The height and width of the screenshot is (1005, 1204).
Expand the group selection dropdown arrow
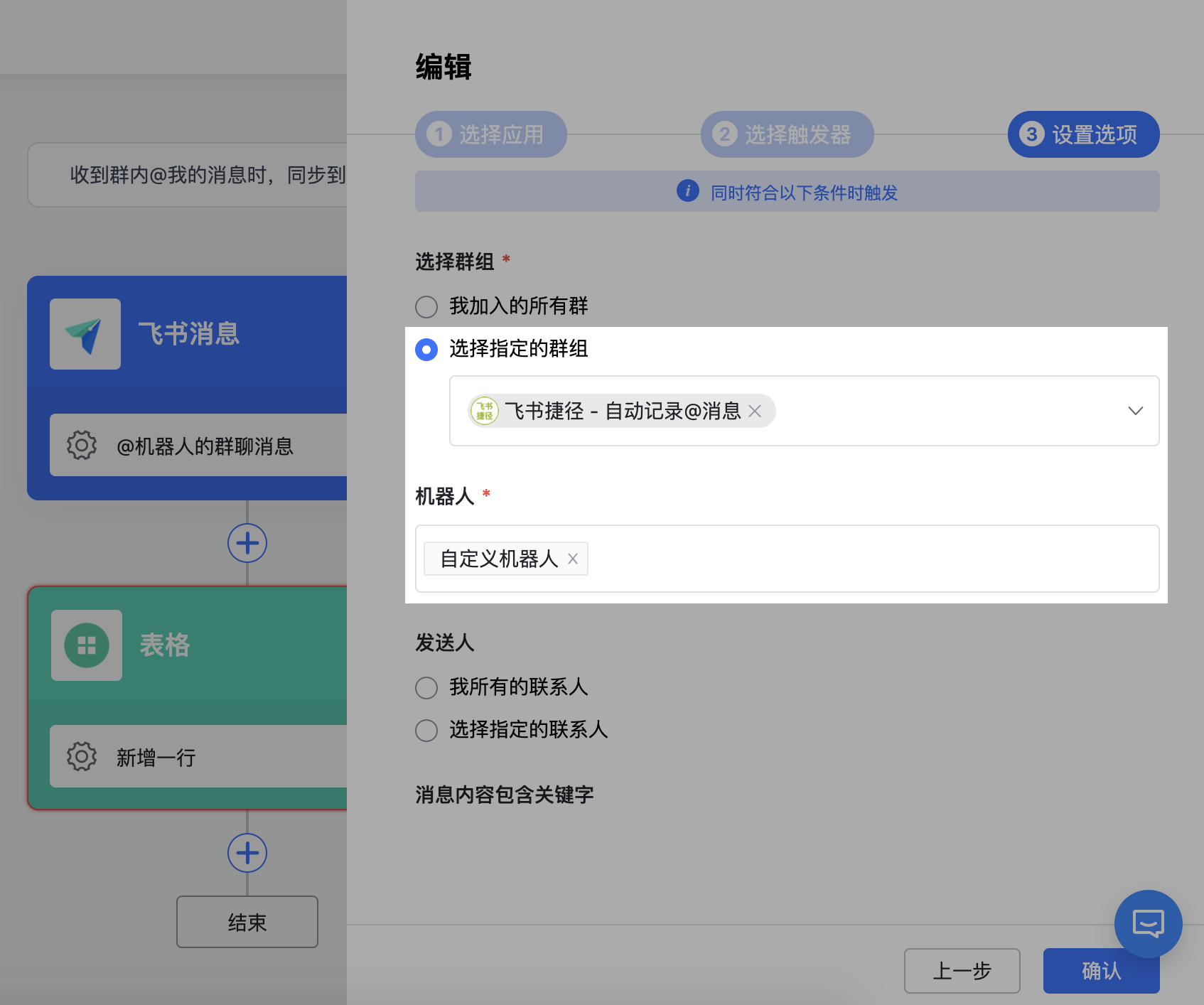click(1136, 411)
